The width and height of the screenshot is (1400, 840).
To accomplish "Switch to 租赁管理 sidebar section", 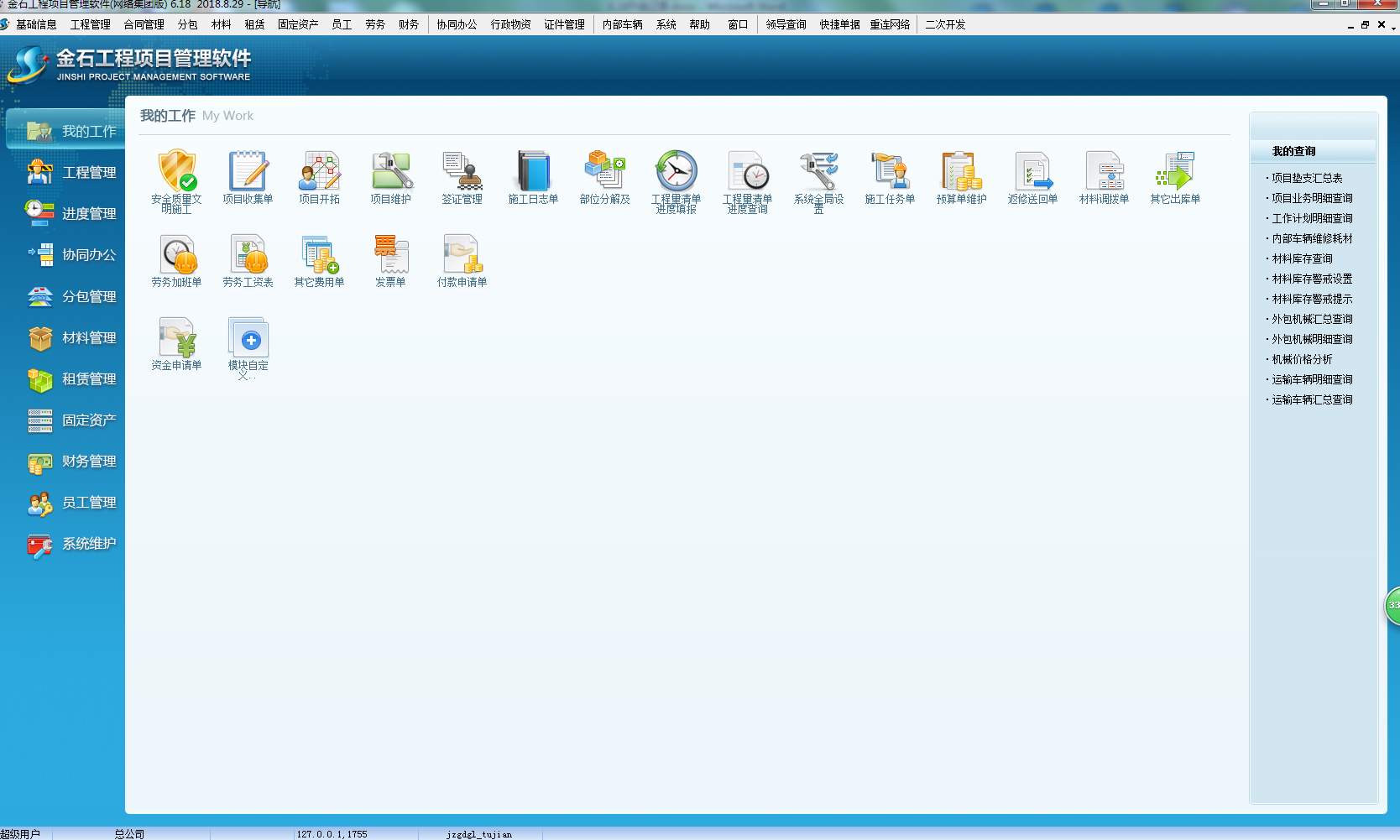I will click(72, 378).
